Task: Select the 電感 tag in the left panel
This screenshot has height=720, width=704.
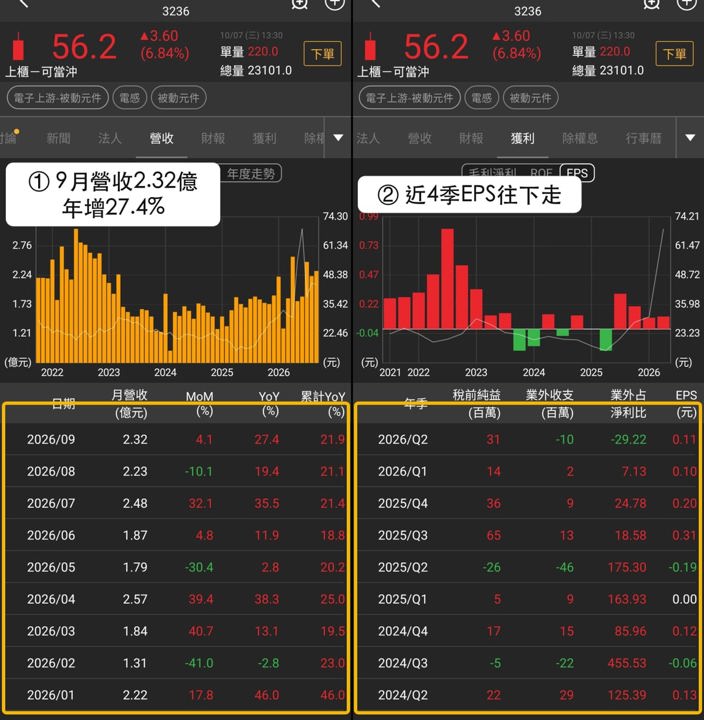Action: point(130,98)
